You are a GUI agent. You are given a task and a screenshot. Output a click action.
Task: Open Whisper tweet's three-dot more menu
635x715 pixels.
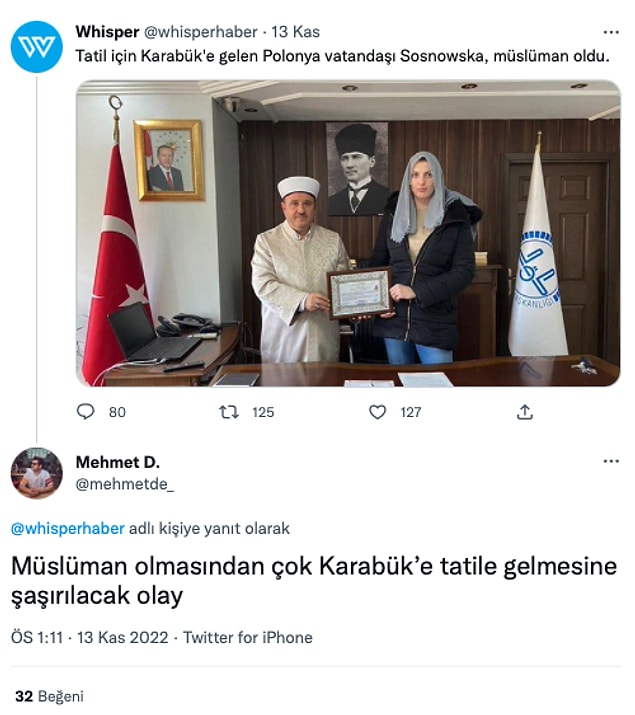click(611, 32)
